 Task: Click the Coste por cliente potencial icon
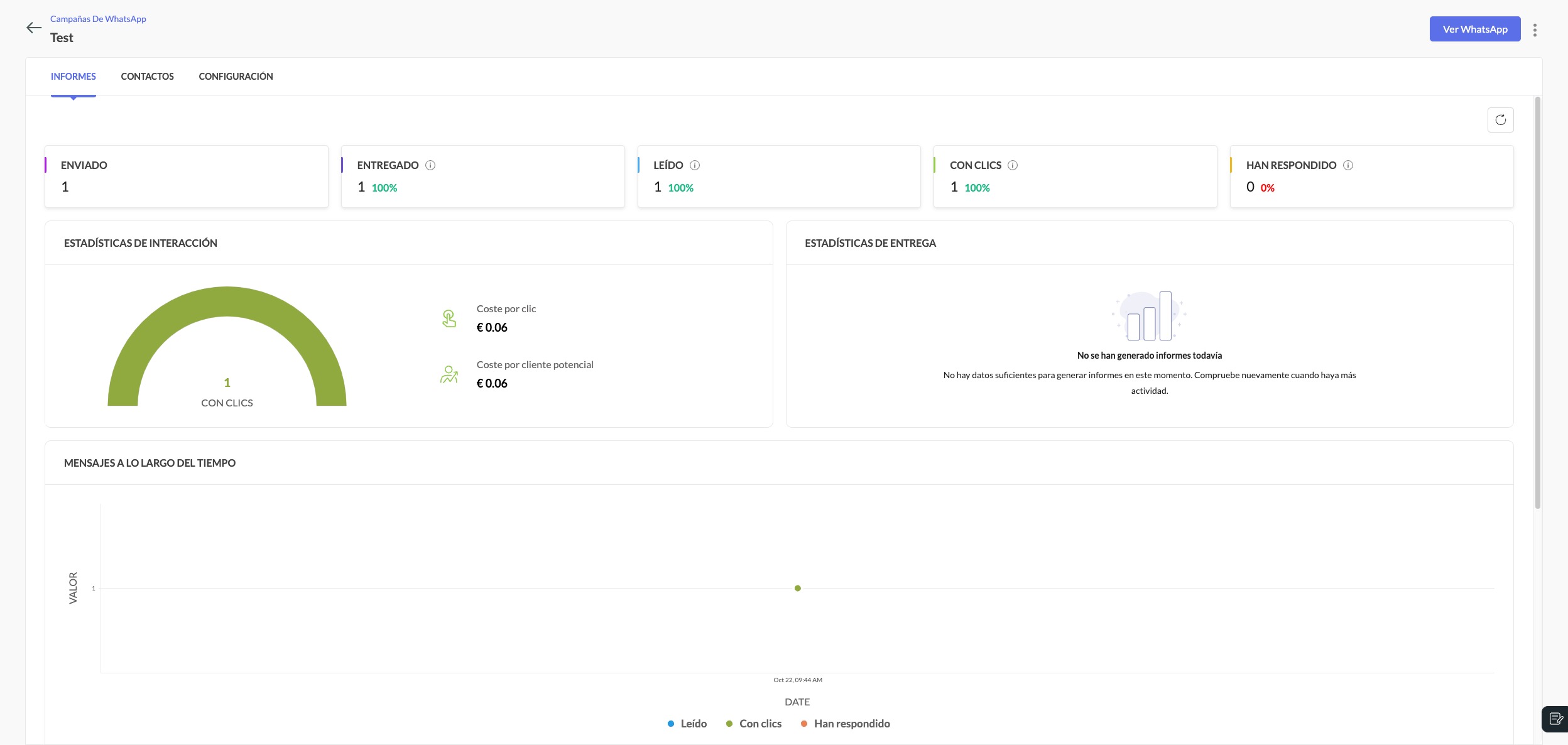tap(449, 374)
